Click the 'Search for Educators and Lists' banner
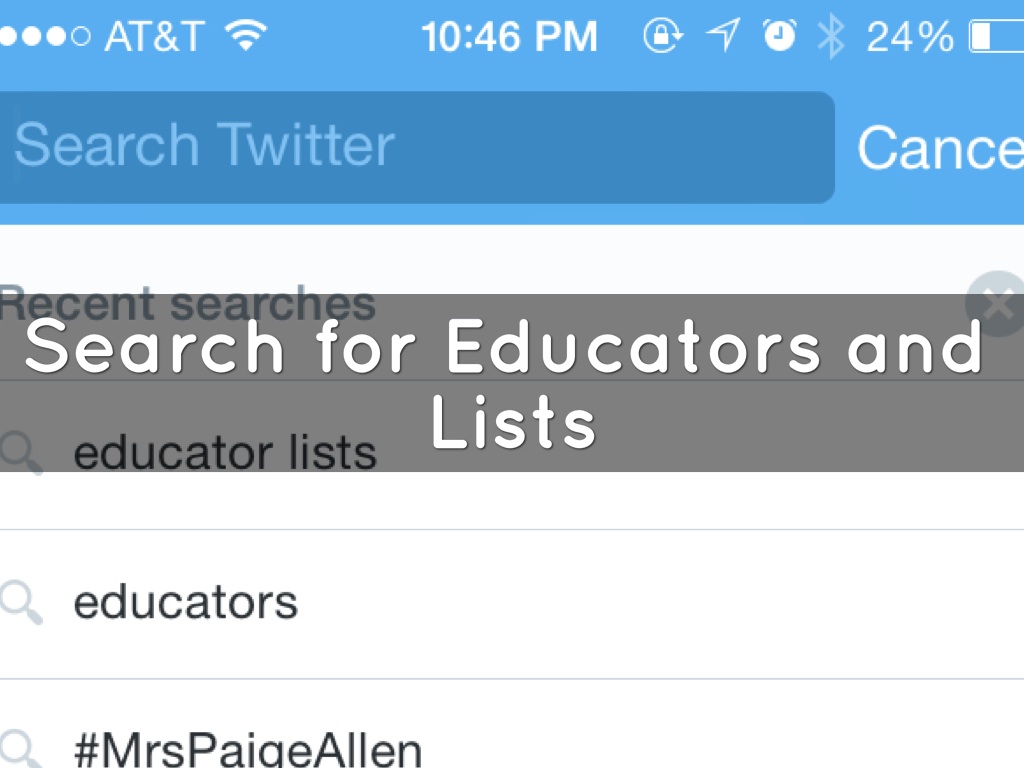The image size is (1024, 768). pos(505,384)
